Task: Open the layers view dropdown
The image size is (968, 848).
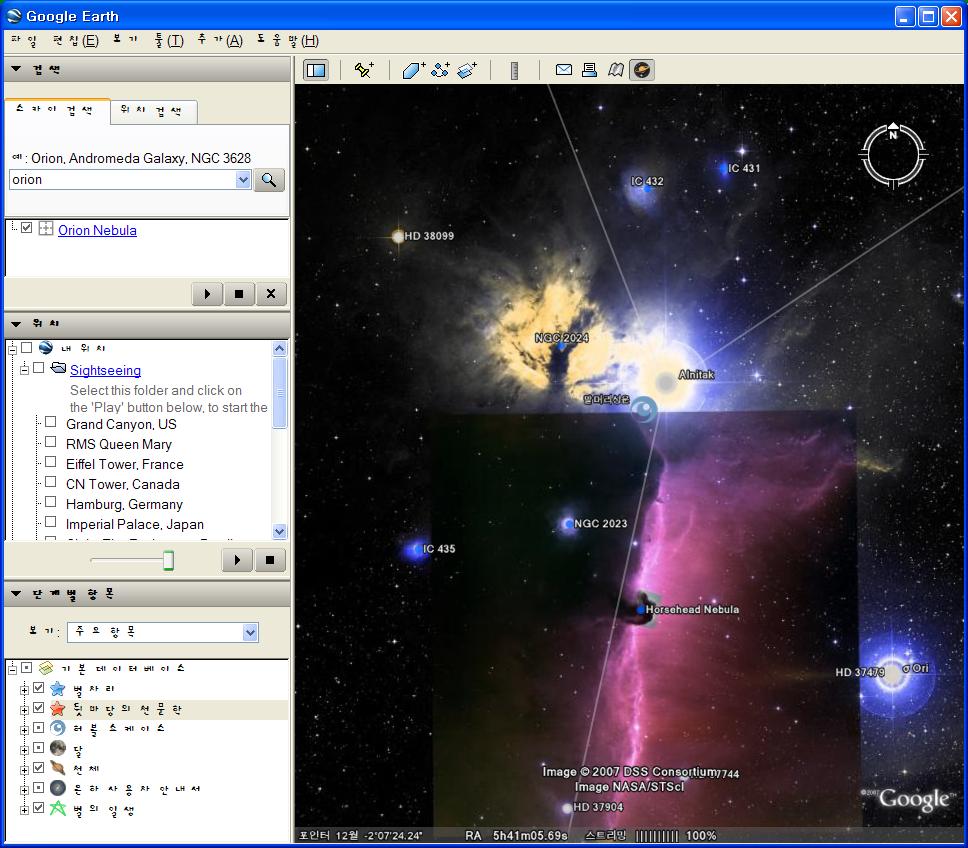Action: coord(163,632)
